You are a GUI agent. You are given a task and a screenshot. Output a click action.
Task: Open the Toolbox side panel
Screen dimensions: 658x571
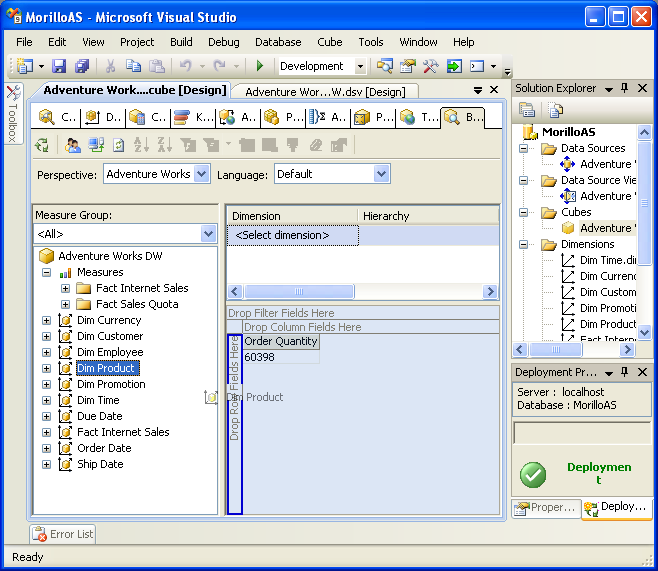(x=13, y=113)
